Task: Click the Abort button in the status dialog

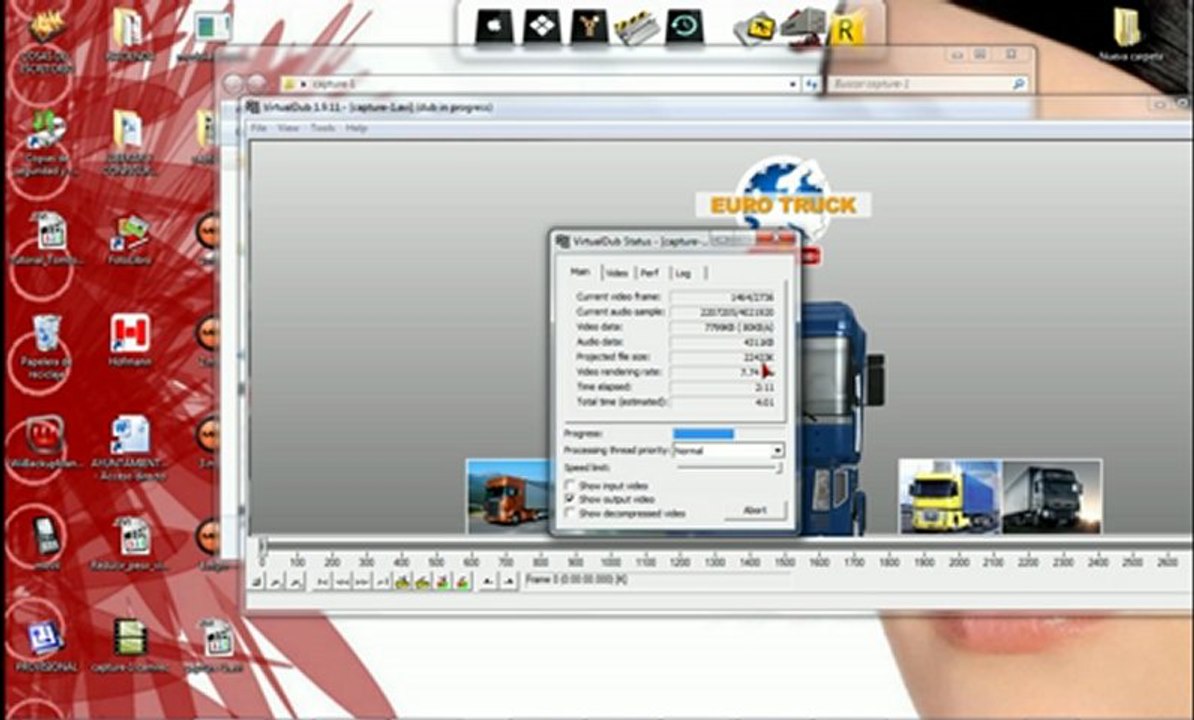Action: (x=755, y=510)
